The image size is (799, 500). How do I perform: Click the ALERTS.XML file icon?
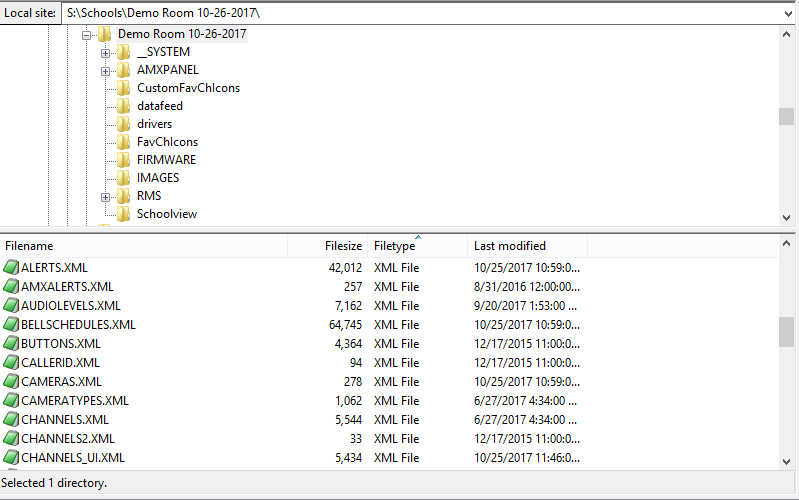tap(11, 268)
